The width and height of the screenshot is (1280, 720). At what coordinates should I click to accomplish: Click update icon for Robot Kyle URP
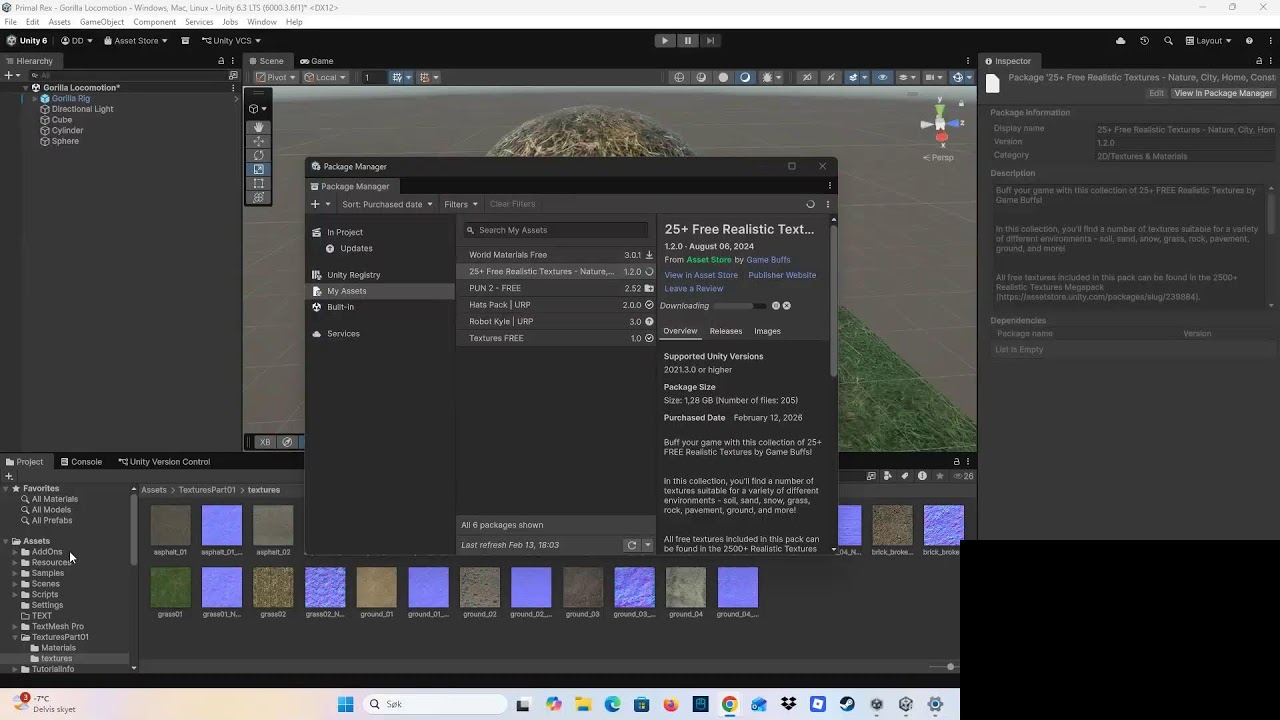[x=649, y=322]
